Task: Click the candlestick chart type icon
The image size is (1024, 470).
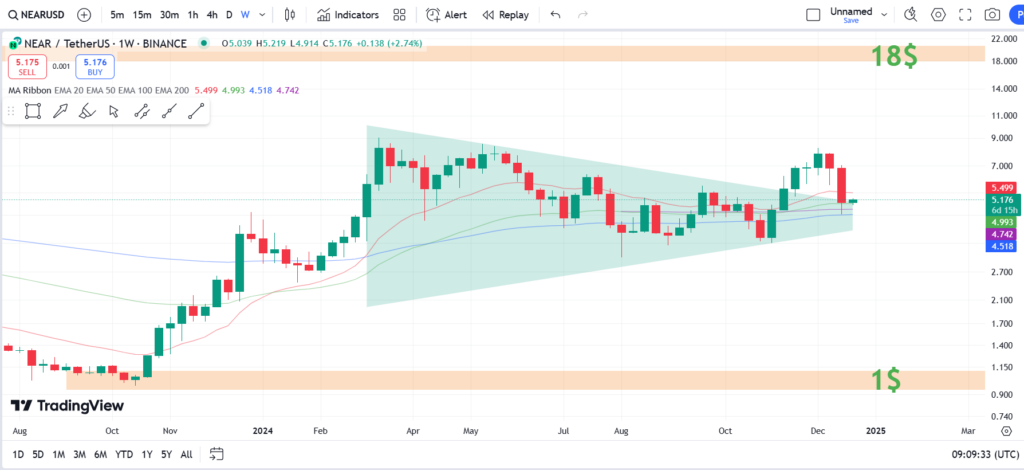Action: coord(290,15)
